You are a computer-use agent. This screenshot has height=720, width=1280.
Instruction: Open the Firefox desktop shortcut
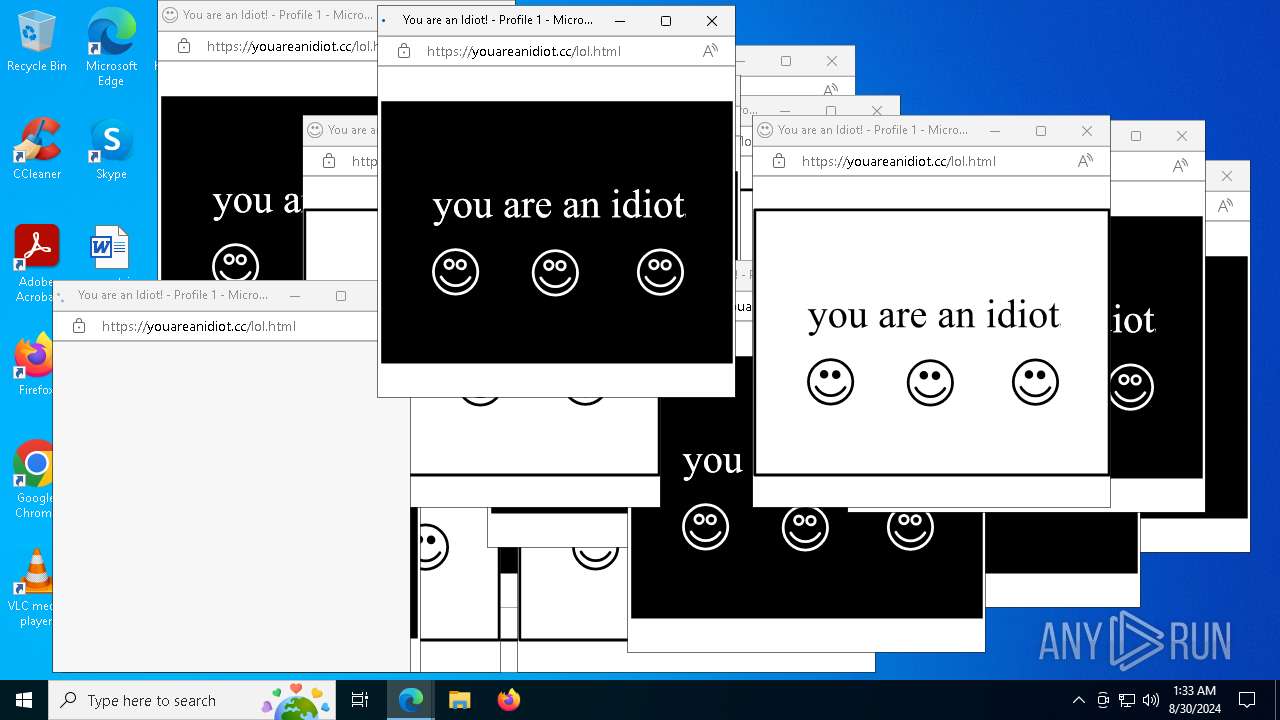(35, 365)
